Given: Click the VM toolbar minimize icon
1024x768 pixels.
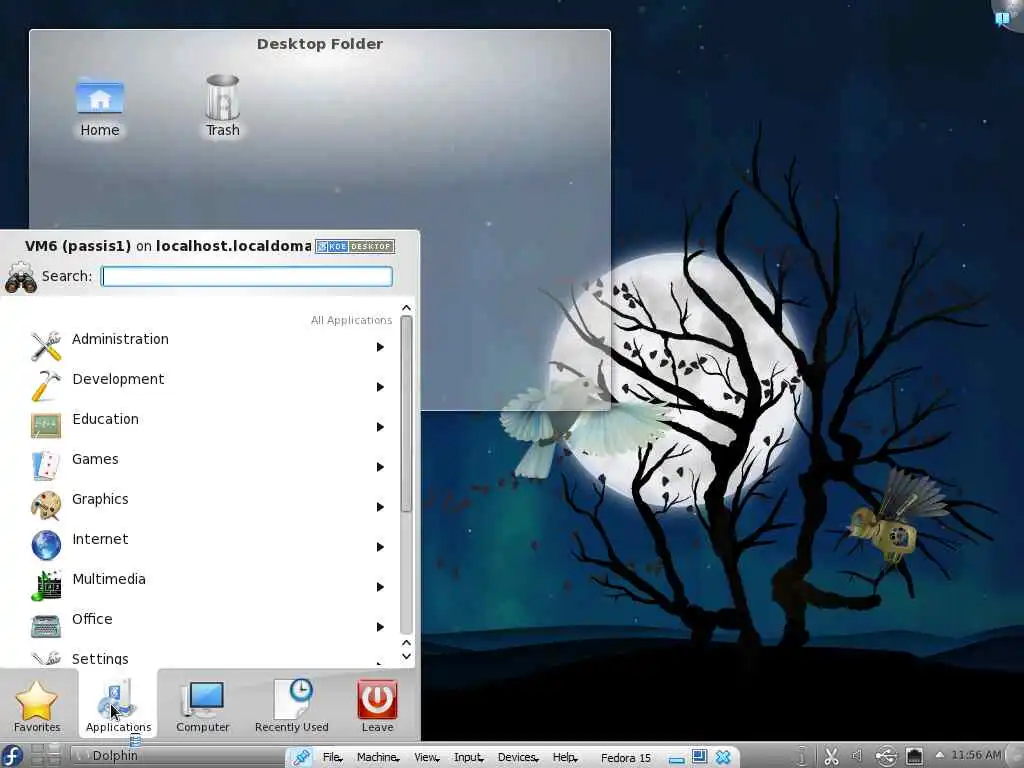Looking at the screenshot, I should click(677, 759).
